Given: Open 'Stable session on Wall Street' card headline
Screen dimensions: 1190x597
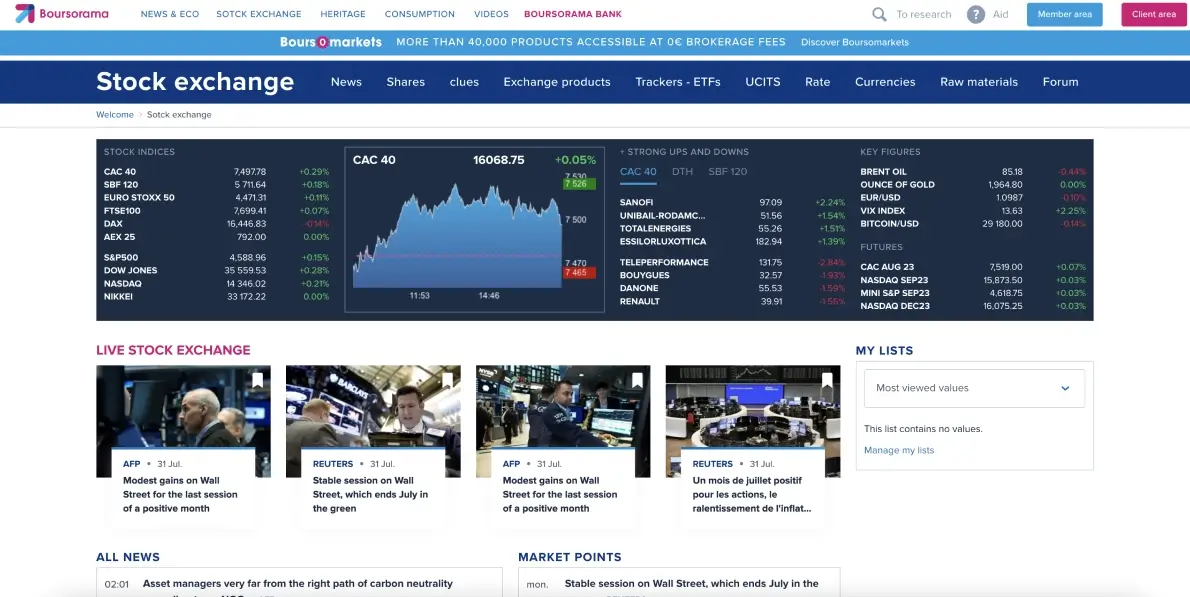Looking at the screenshot, I should click(370, 495).
